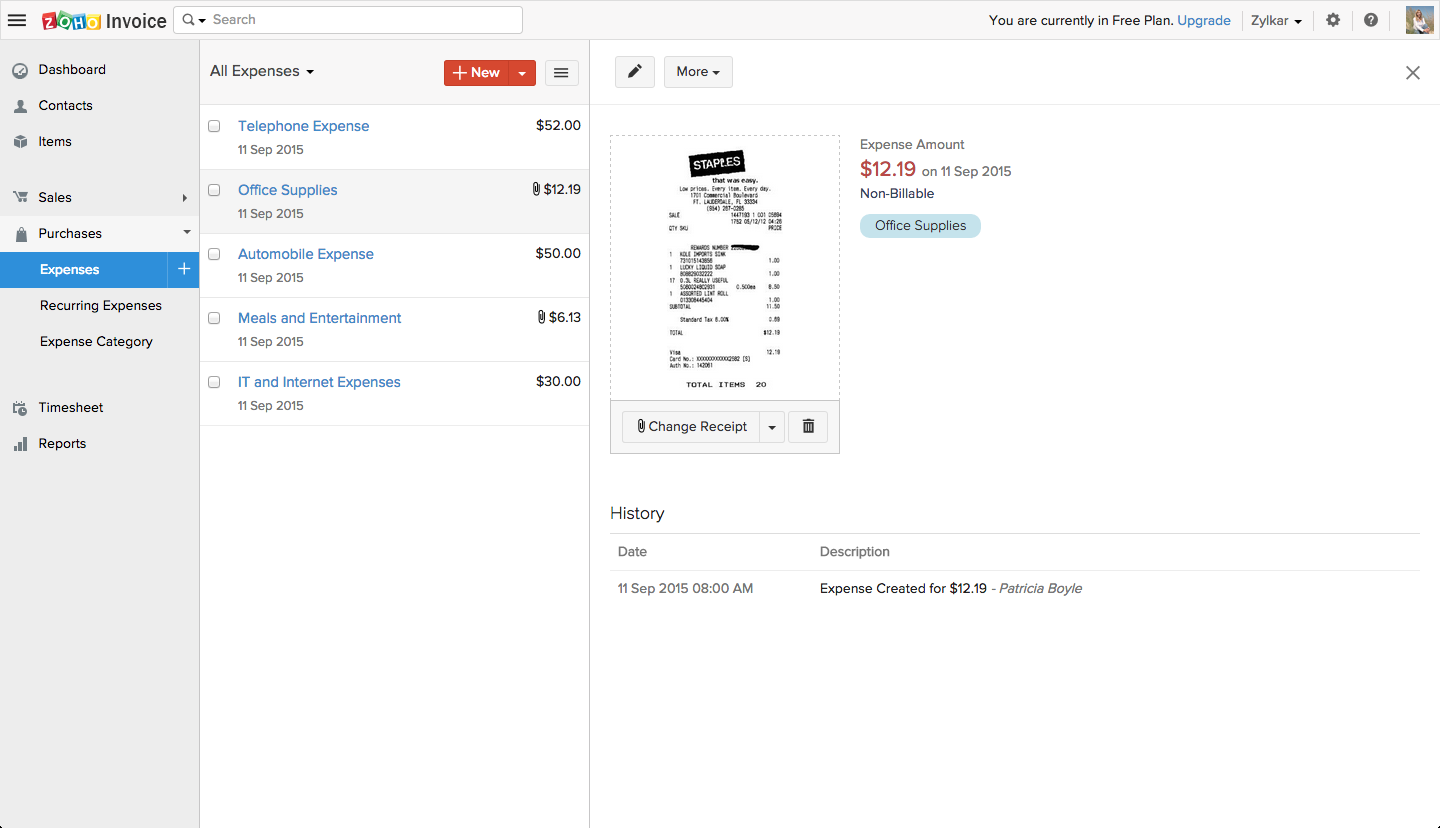
Task: Click the help question mark icon
Action: coord(1371,20)
